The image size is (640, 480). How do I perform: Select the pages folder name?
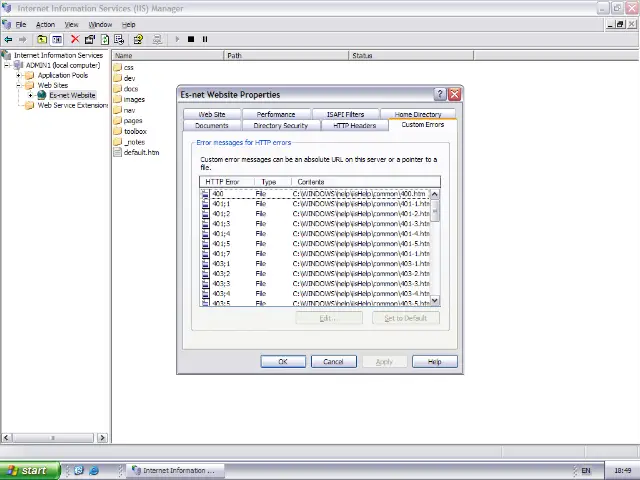pyautogui.click(x=133, y=121)
